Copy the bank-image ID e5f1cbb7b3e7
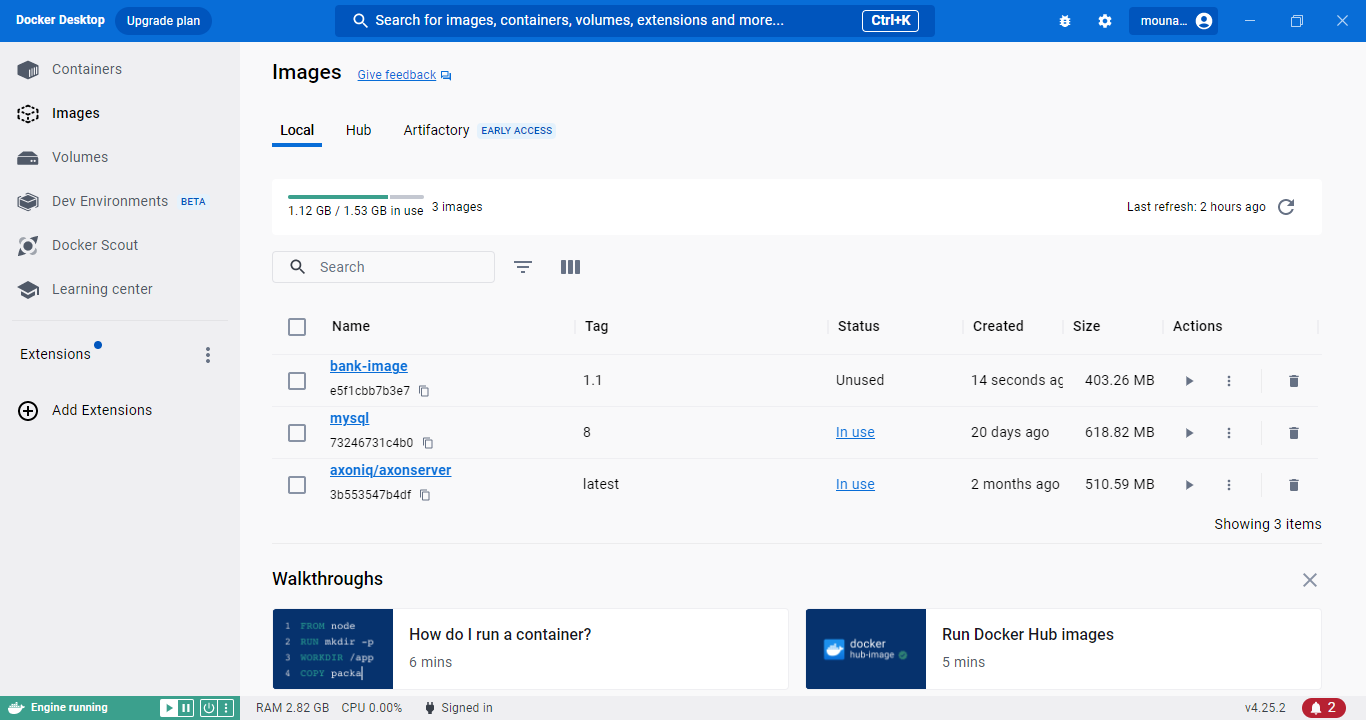 point(424,391)
